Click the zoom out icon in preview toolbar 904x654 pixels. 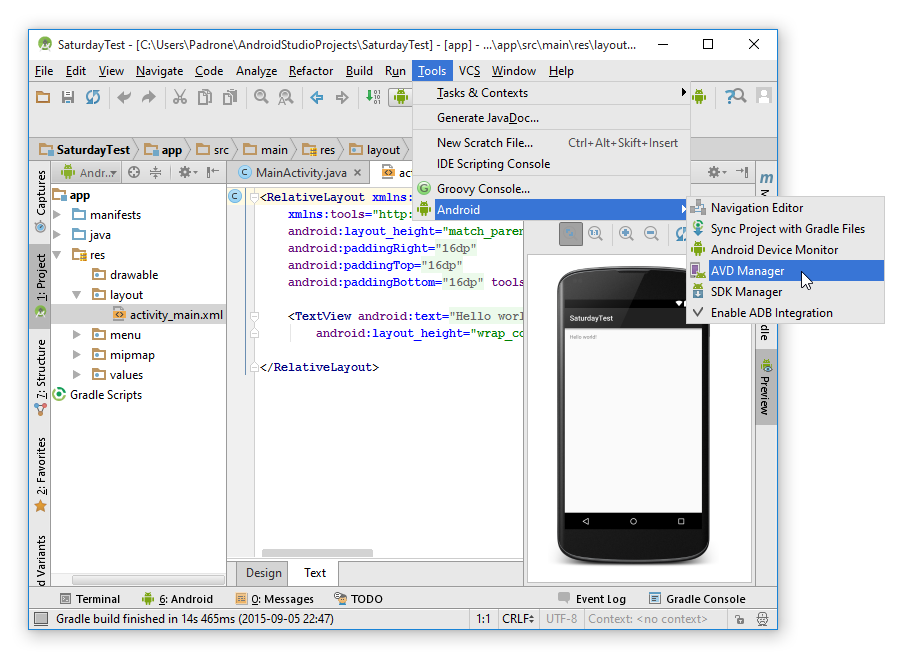(x=651, y=233)
